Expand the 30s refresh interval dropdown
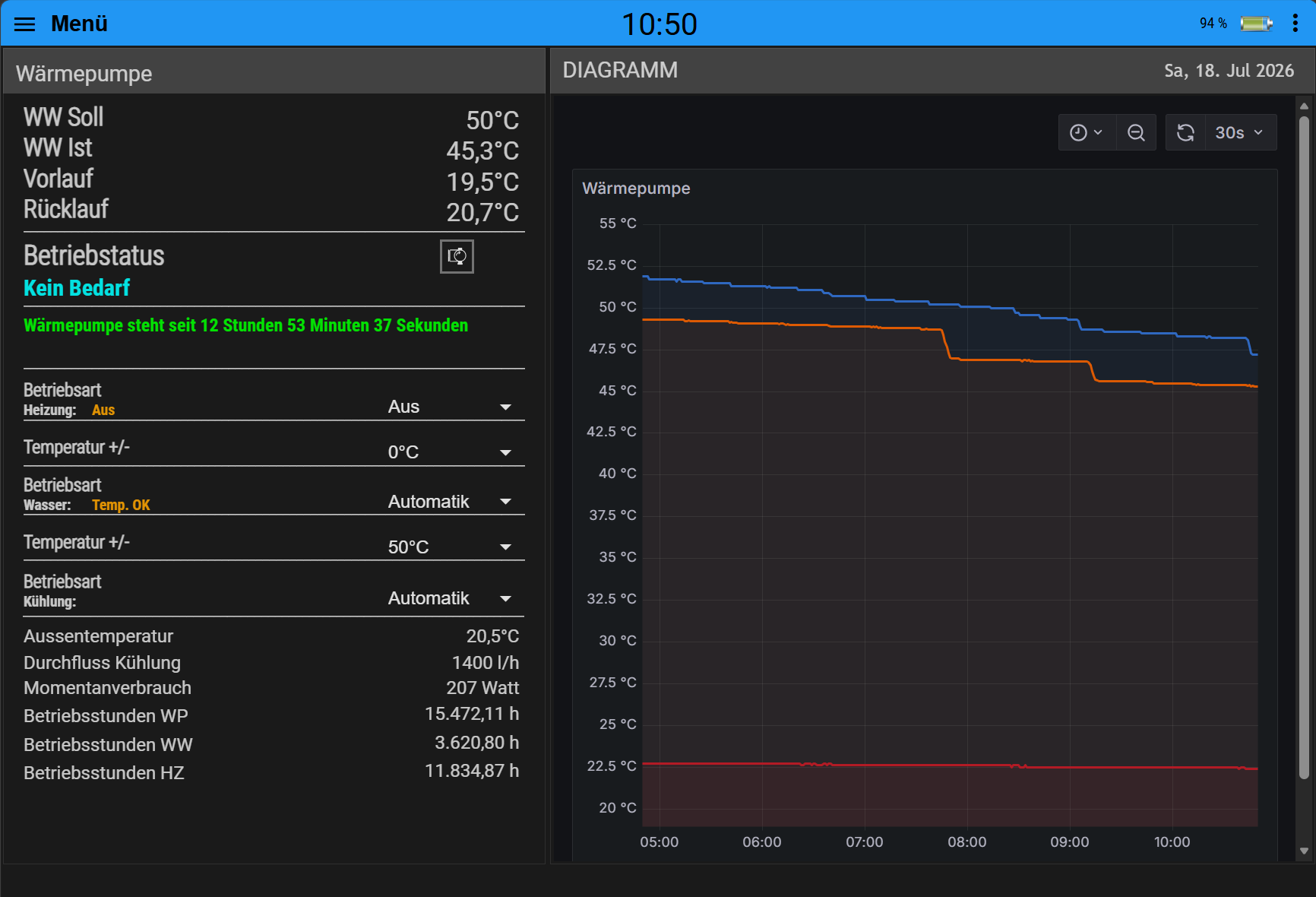1316x897 pixels. point(1240,133)
